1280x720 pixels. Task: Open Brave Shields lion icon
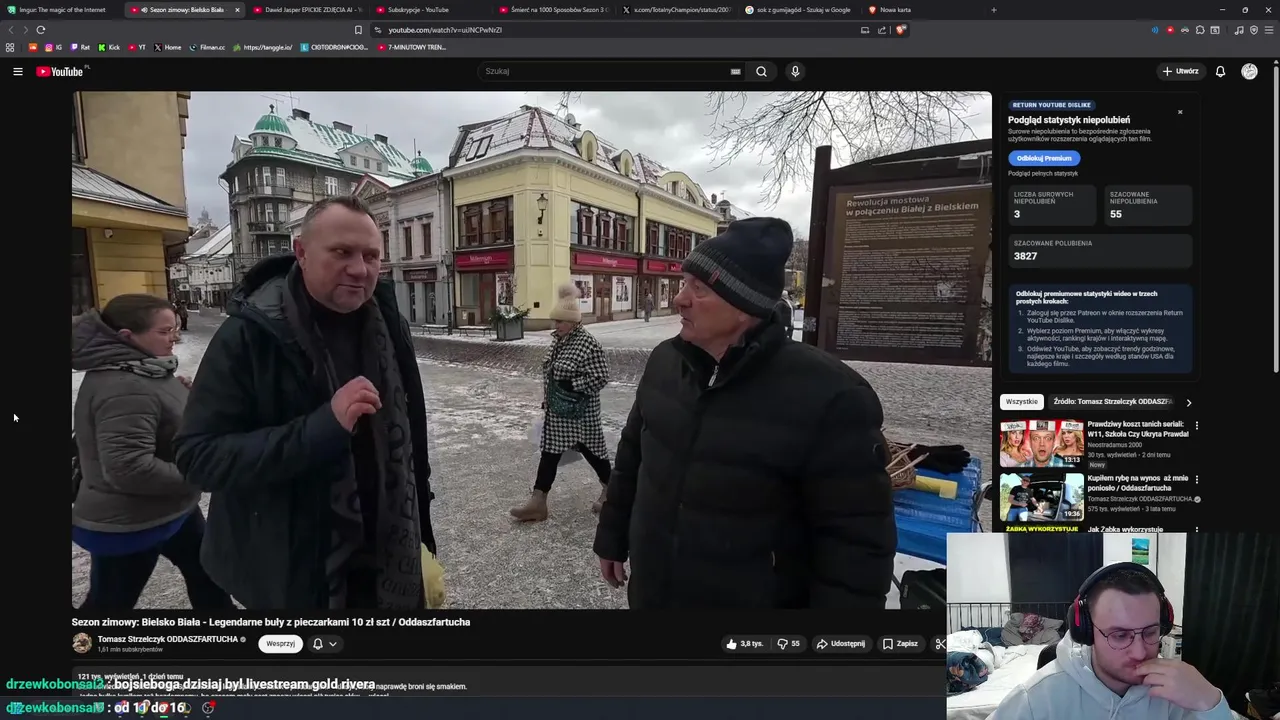pos(900,30)
